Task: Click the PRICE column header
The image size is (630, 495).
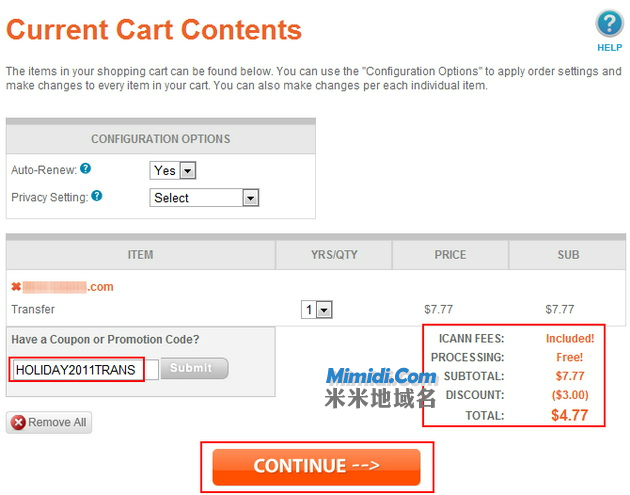Action: click(x=450, y=255)
